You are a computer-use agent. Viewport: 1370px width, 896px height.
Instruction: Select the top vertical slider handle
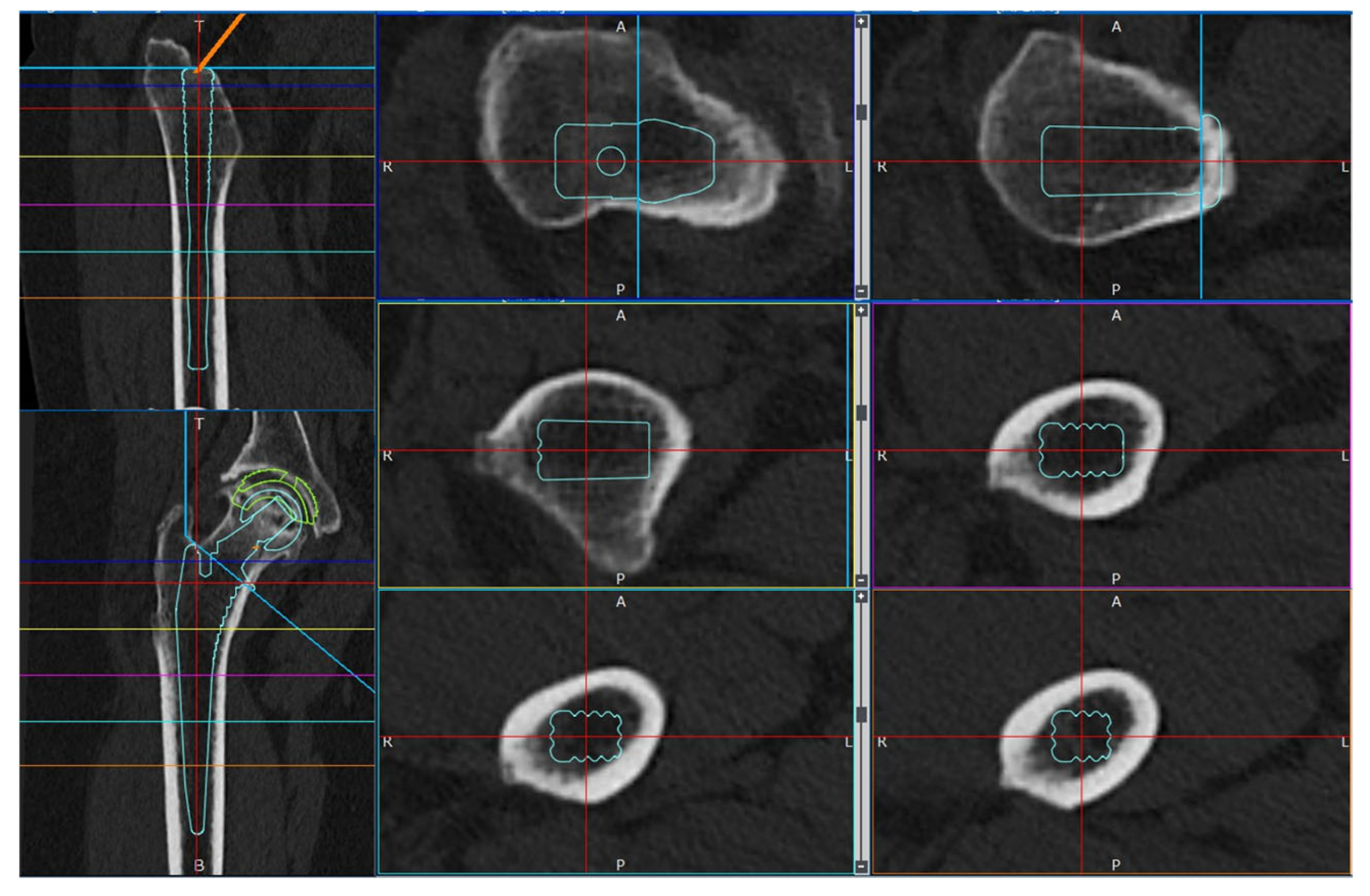[861, 112]
